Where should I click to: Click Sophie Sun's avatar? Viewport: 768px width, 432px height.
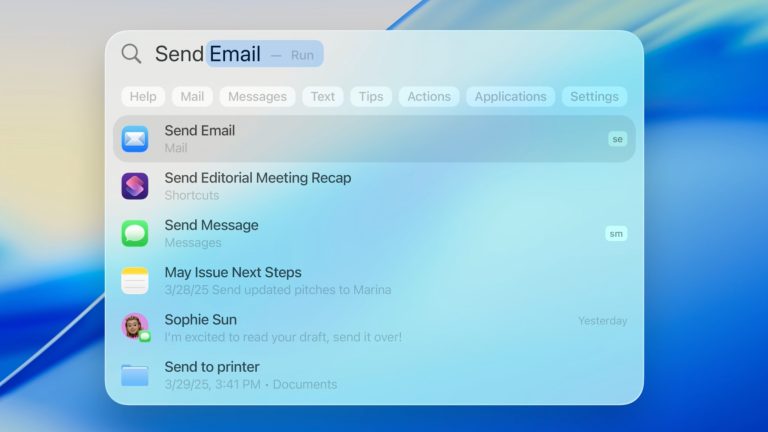135,327
